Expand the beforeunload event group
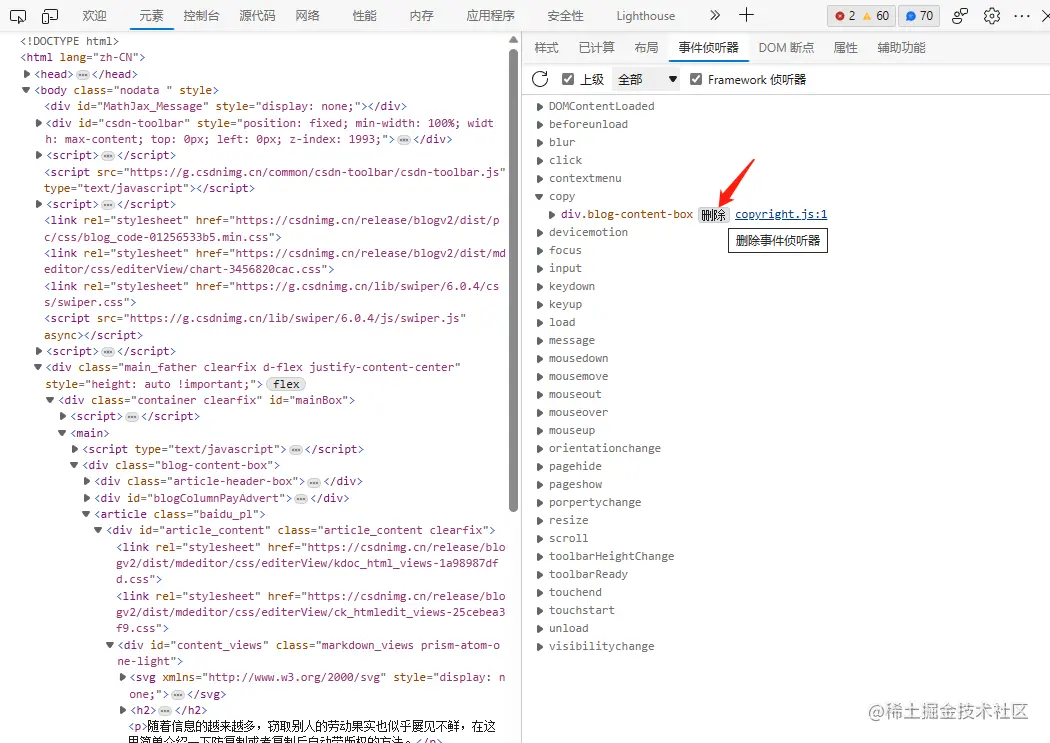The width and height of the screenshot is (1050, 743). (540, 125)
